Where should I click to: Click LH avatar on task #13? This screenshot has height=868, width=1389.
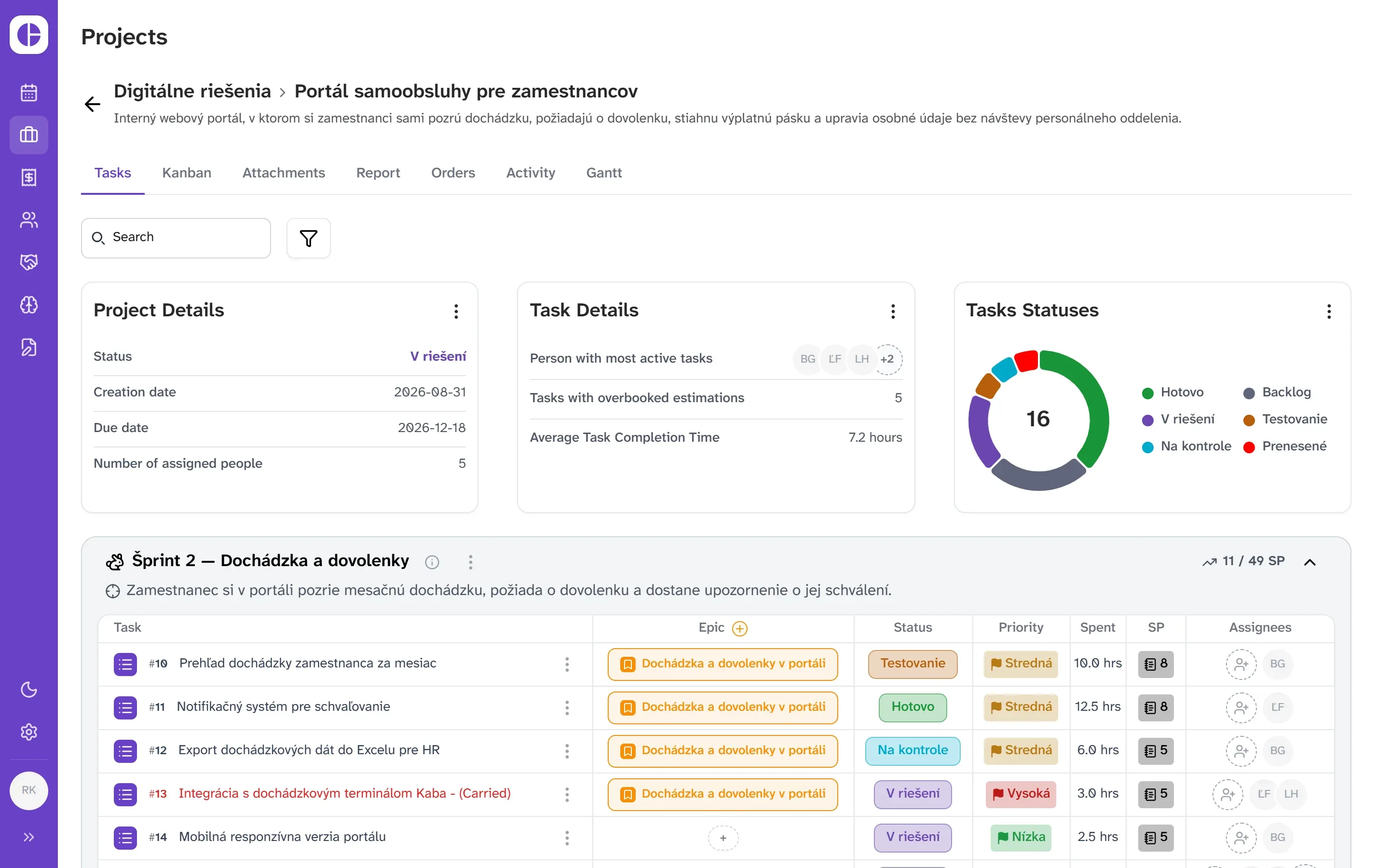pos(1291,795)
